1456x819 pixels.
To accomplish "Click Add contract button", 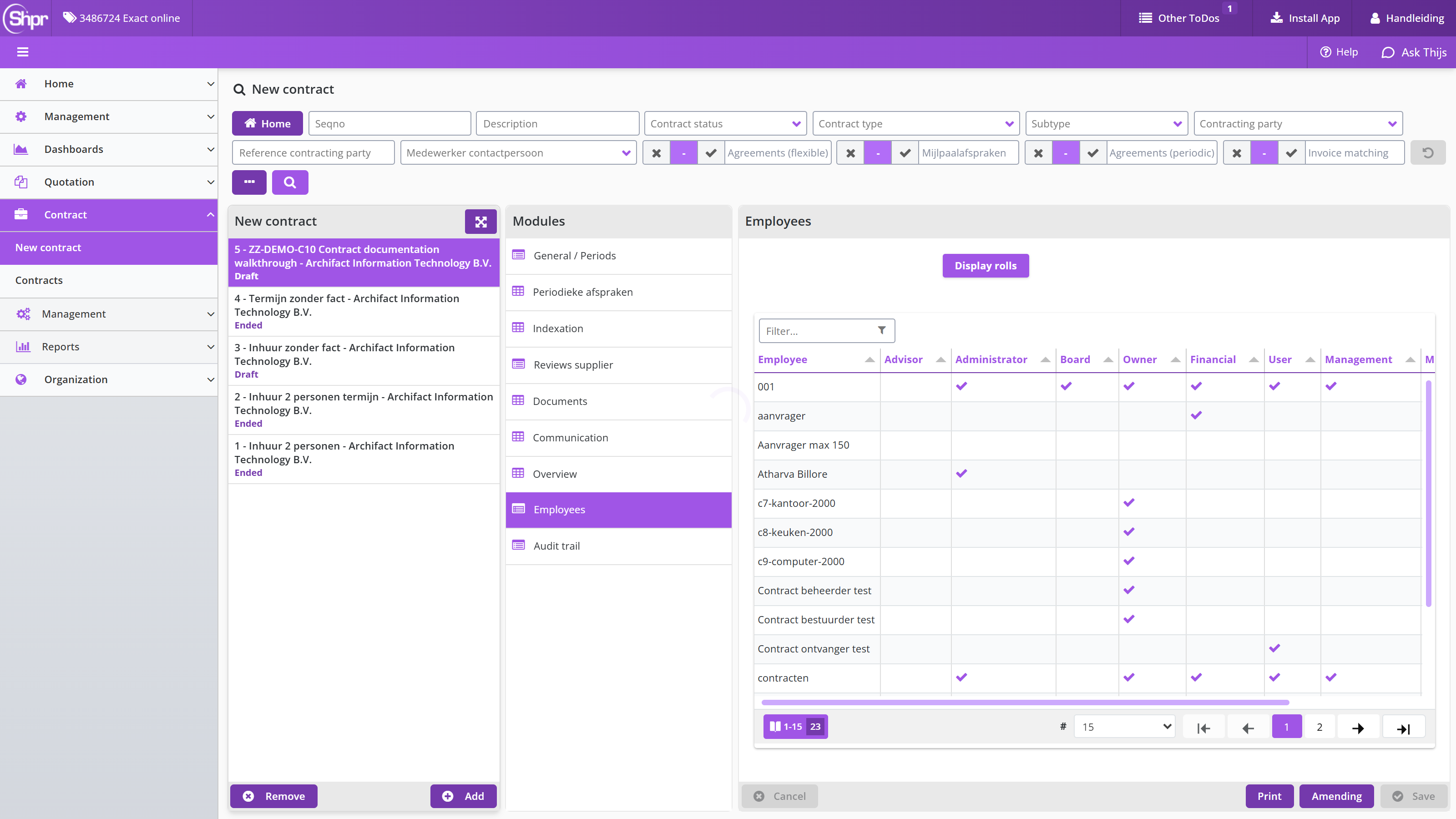I will (x=463, y=796).
